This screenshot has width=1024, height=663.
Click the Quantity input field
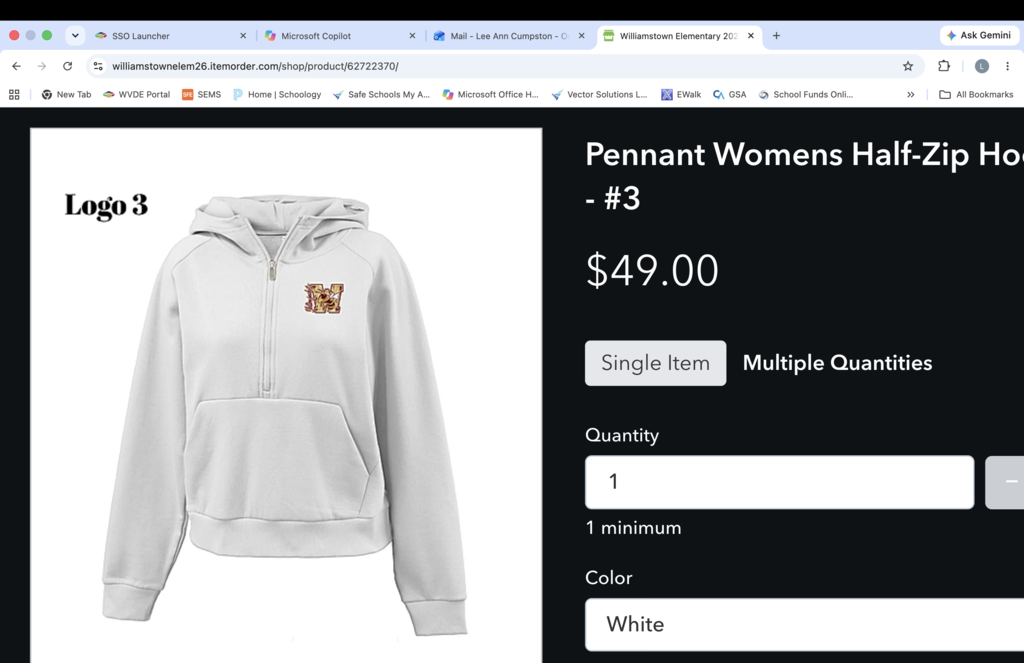[779, 482]
